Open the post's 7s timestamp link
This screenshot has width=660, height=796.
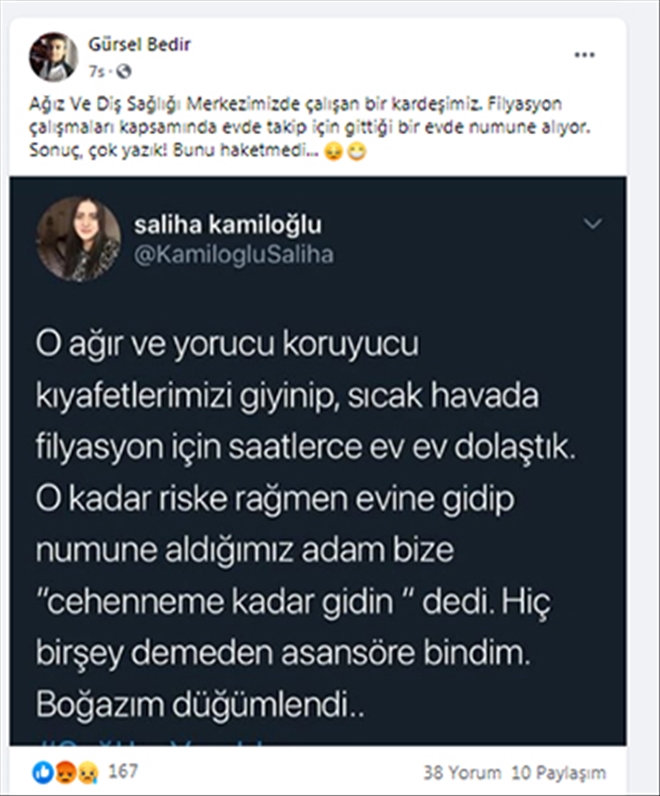pyautogui.click(x=94, y=71)
